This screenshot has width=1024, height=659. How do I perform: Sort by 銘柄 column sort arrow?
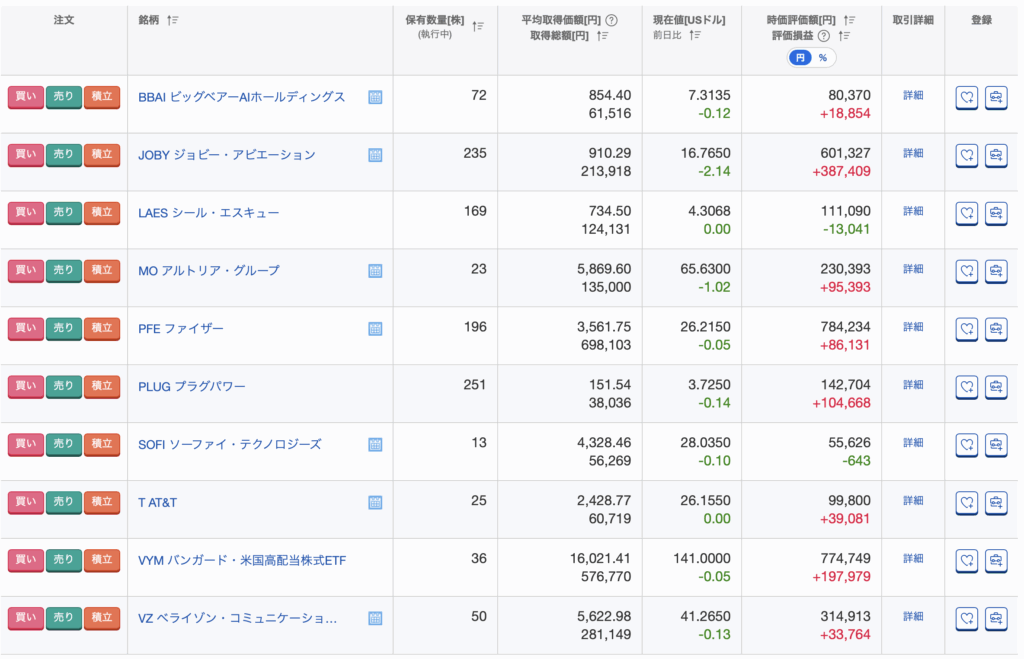(173, 20)
